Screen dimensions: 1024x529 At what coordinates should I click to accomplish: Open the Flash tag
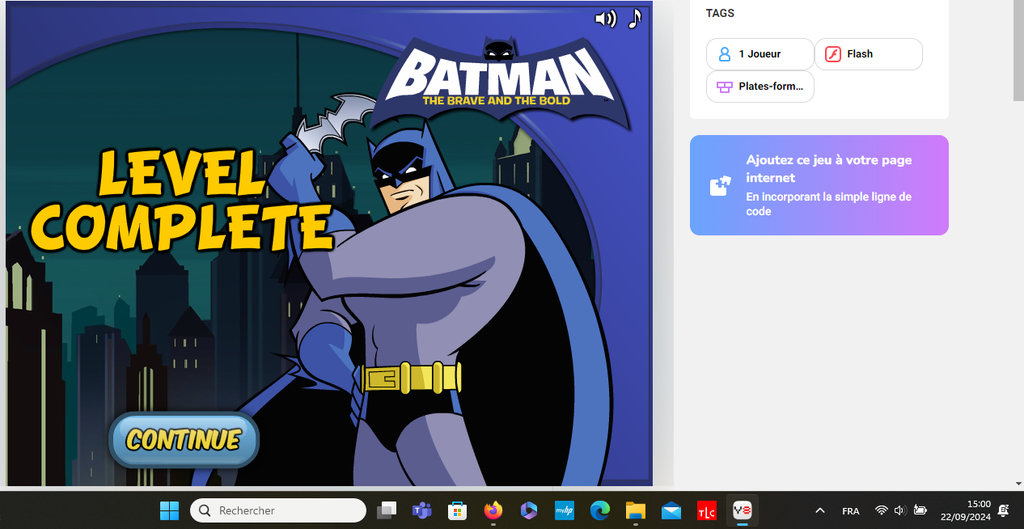click(868, 54)
